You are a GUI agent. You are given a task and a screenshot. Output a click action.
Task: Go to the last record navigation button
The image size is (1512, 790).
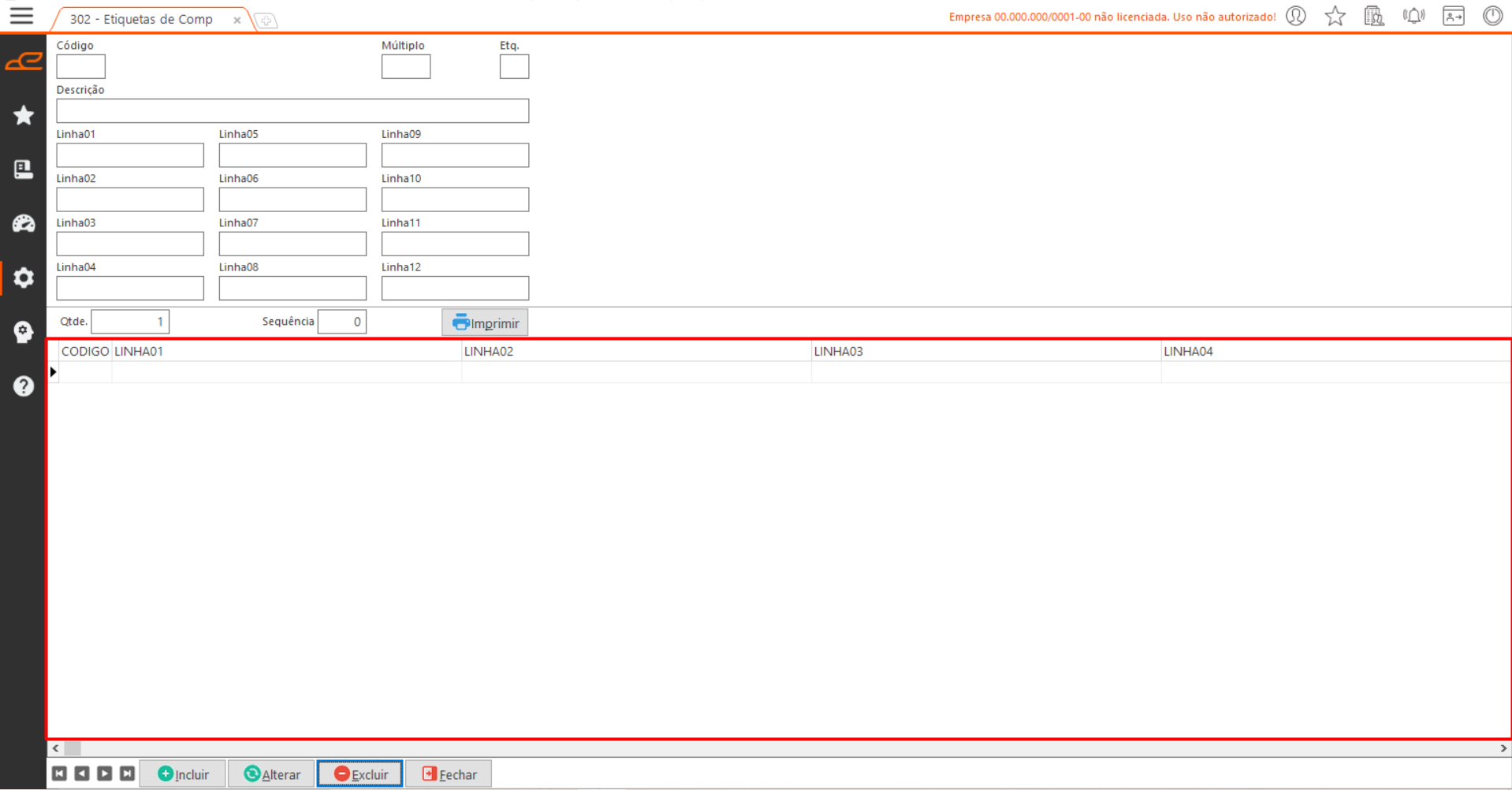click(x=127, y=773)
